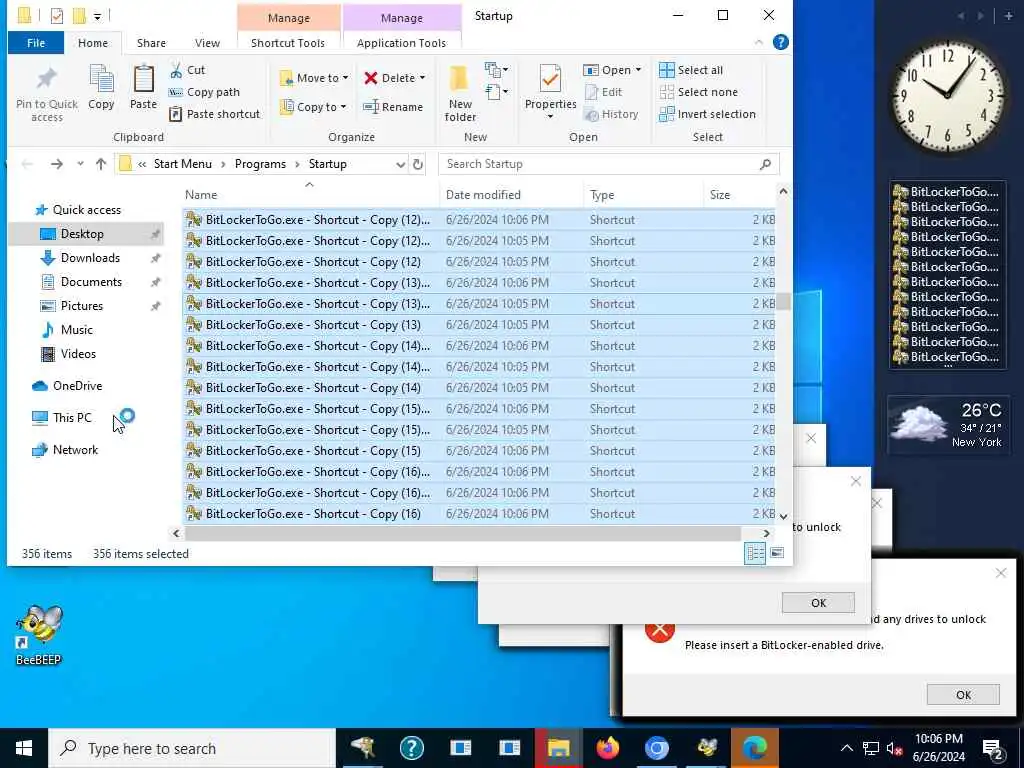Open This PC in the navigation pane

point(72,418)
